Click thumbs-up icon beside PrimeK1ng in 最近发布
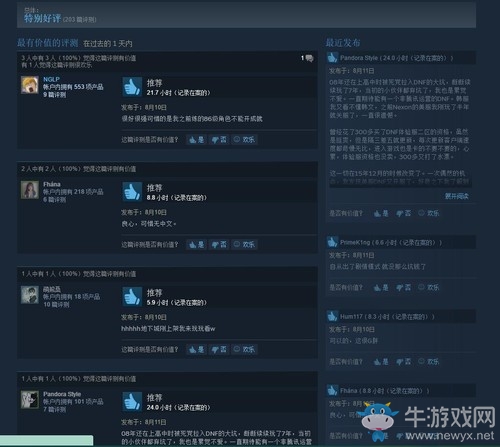This screenshot has height=447, width=500. point(332,242)
